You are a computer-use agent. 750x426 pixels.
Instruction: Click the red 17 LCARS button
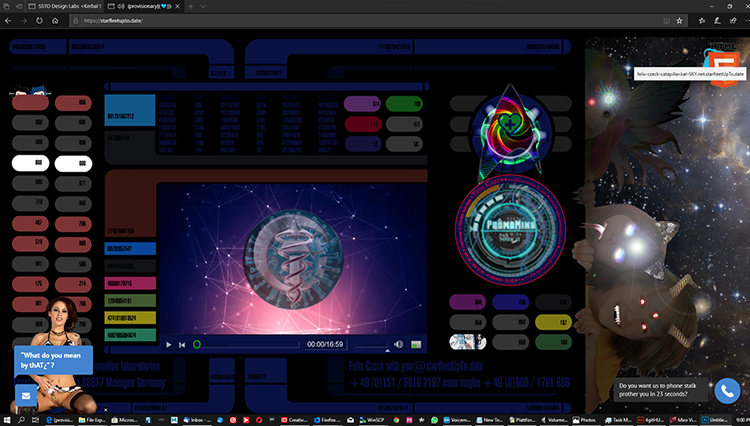(x=362, y=124)
